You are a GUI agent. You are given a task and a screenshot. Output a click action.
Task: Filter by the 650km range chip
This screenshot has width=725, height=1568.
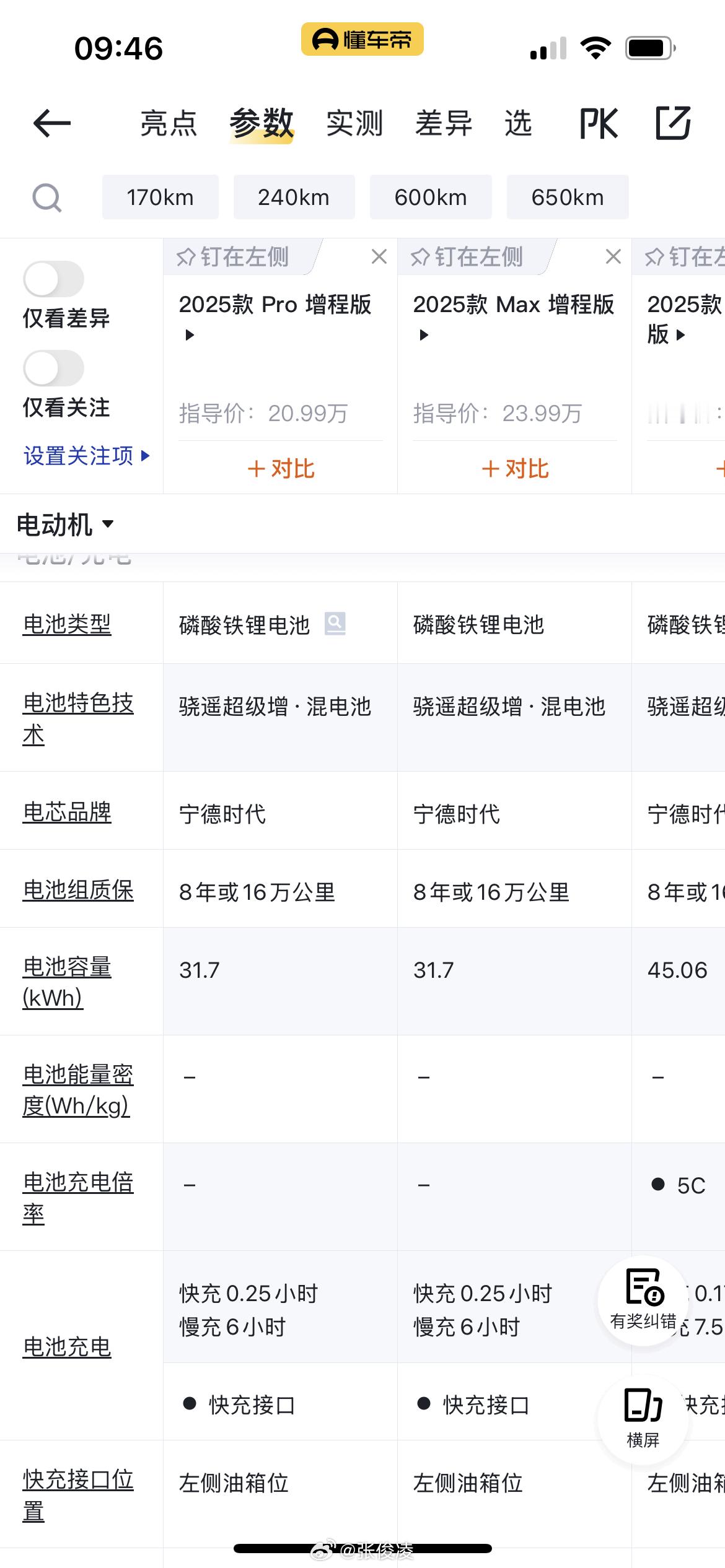pos(568,198)
